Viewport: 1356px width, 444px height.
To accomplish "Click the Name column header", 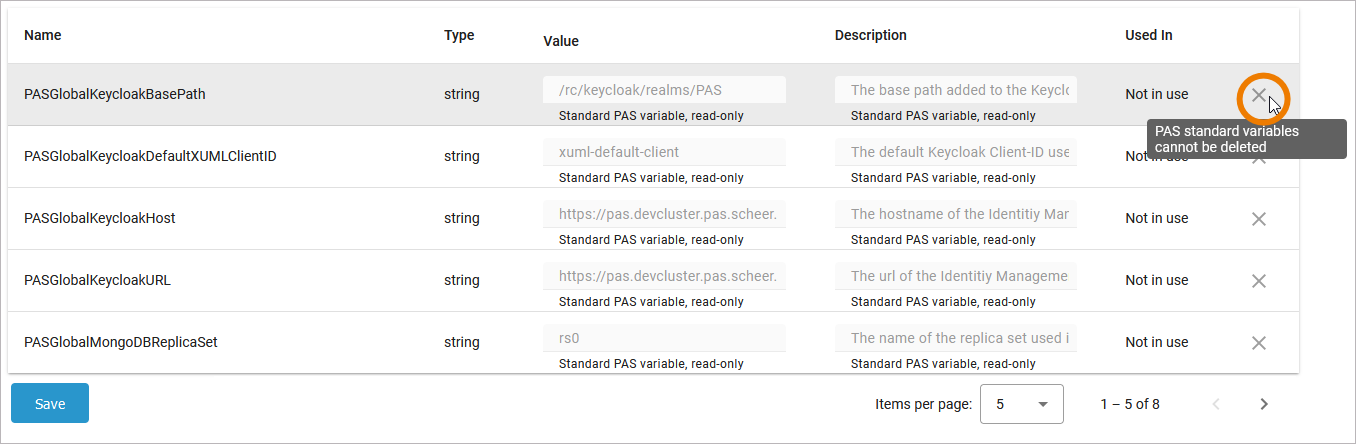I will click(43, 35).
